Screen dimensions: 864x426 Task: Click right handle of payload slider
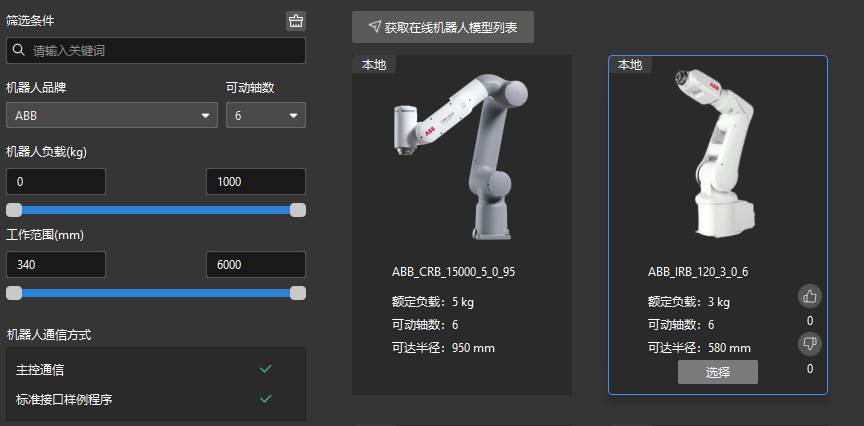(x=298, y=210)
